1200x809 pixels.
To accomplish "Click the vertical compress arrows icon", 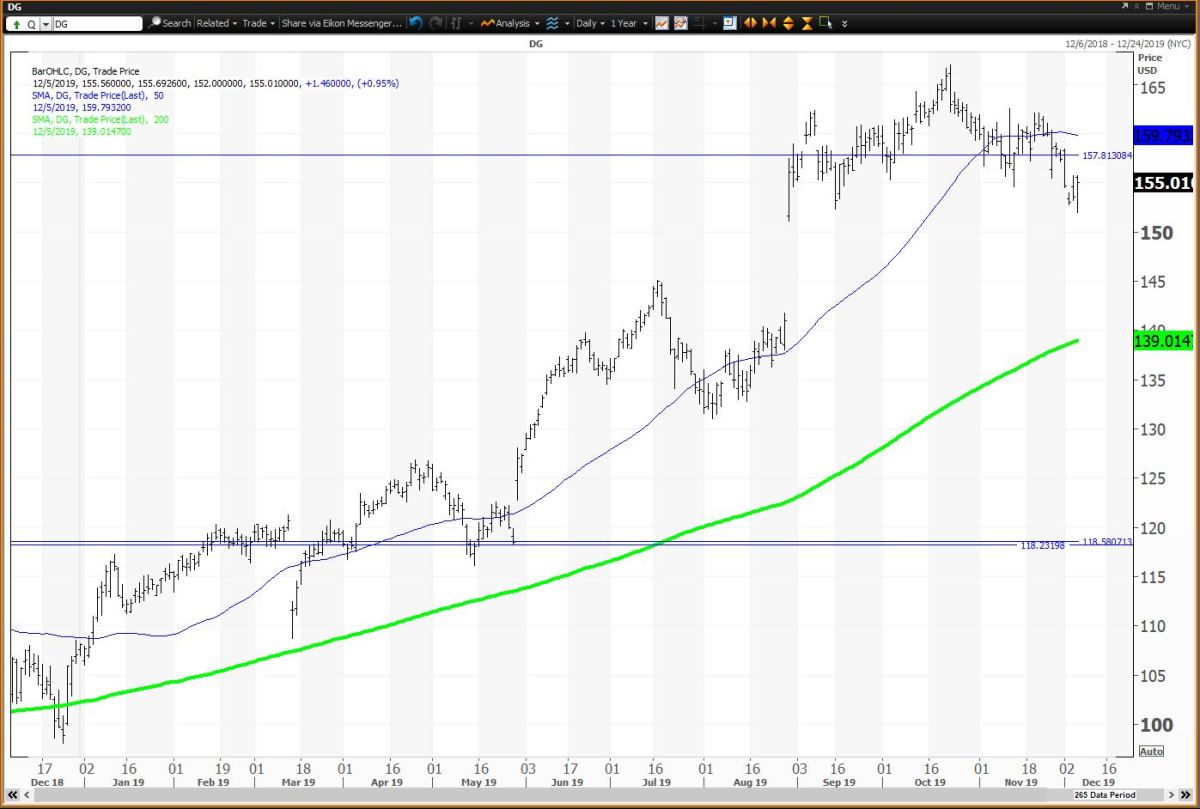I will (x=807, y=23).
